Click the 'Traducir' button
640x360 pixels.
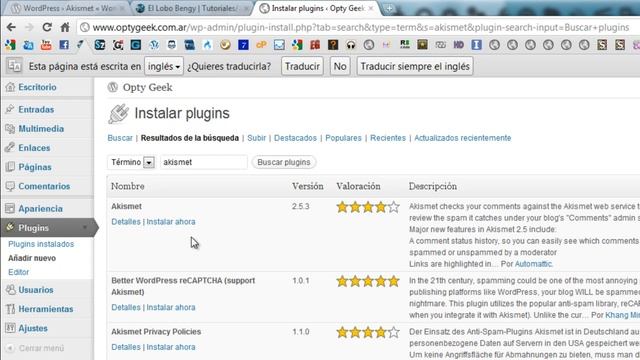click(302, 66)
